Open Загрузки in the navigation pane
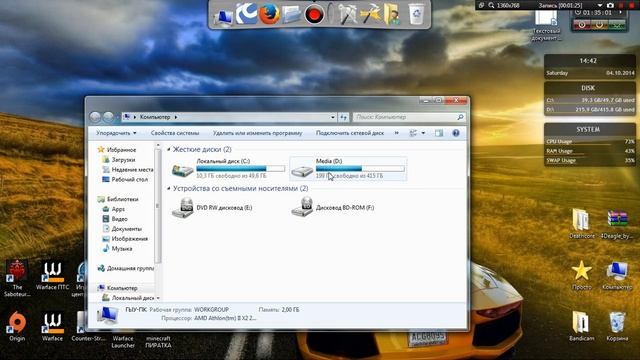Screen dimensions: 640x360 [118, 160]
